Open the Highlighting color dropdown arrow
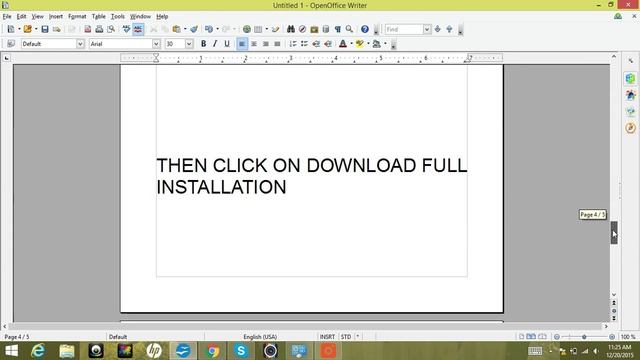The image size is (640, 360). [368, 44]
